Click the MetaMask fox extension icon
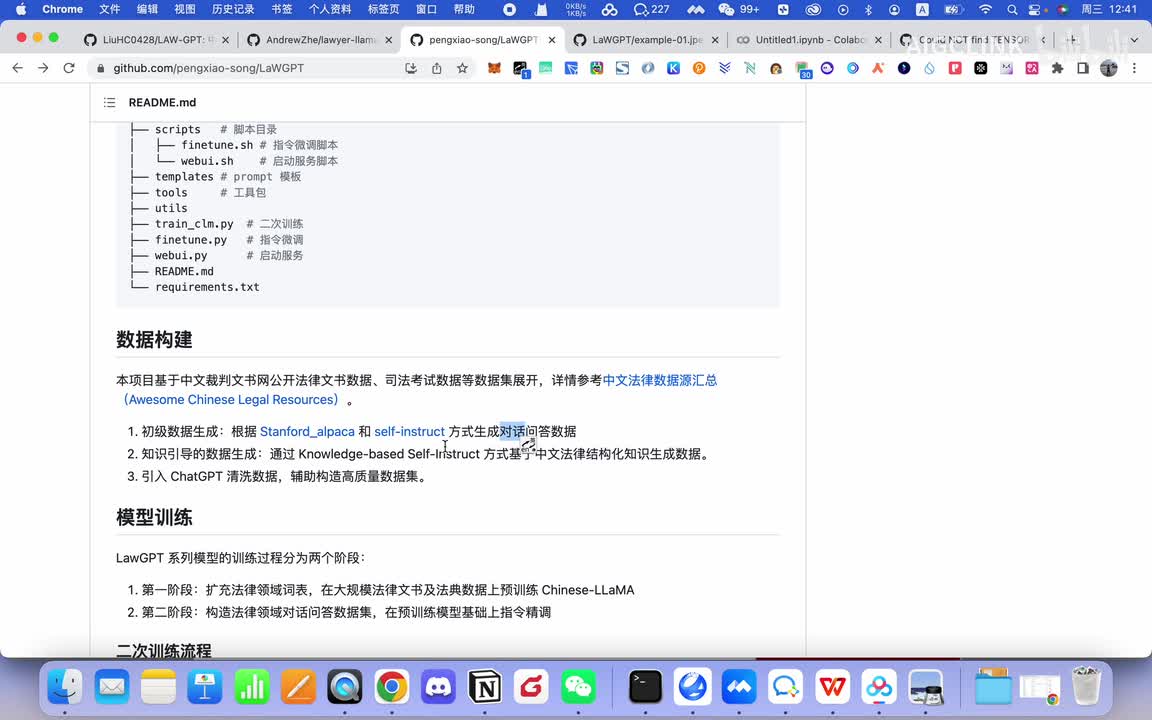Viewport: 1152px width, 720px height. pyautogui.click(x=494, y=68)
